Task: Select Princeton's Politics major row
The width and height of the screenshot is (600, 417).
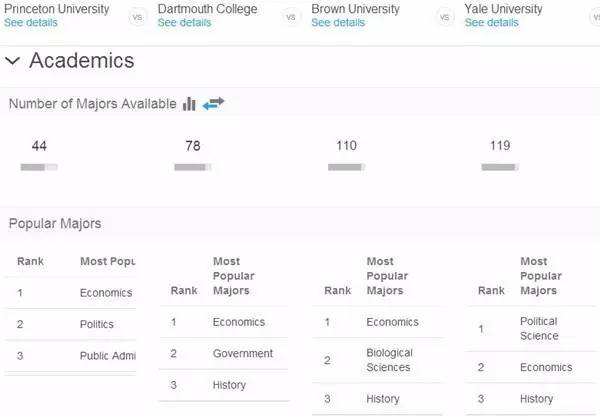Action: 70,324
